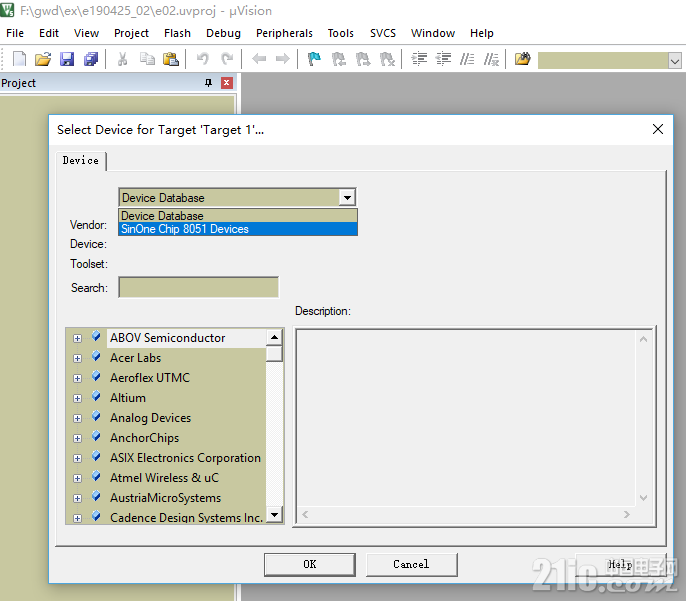
Task: Open the Debug menu
Action: point(223,33)
